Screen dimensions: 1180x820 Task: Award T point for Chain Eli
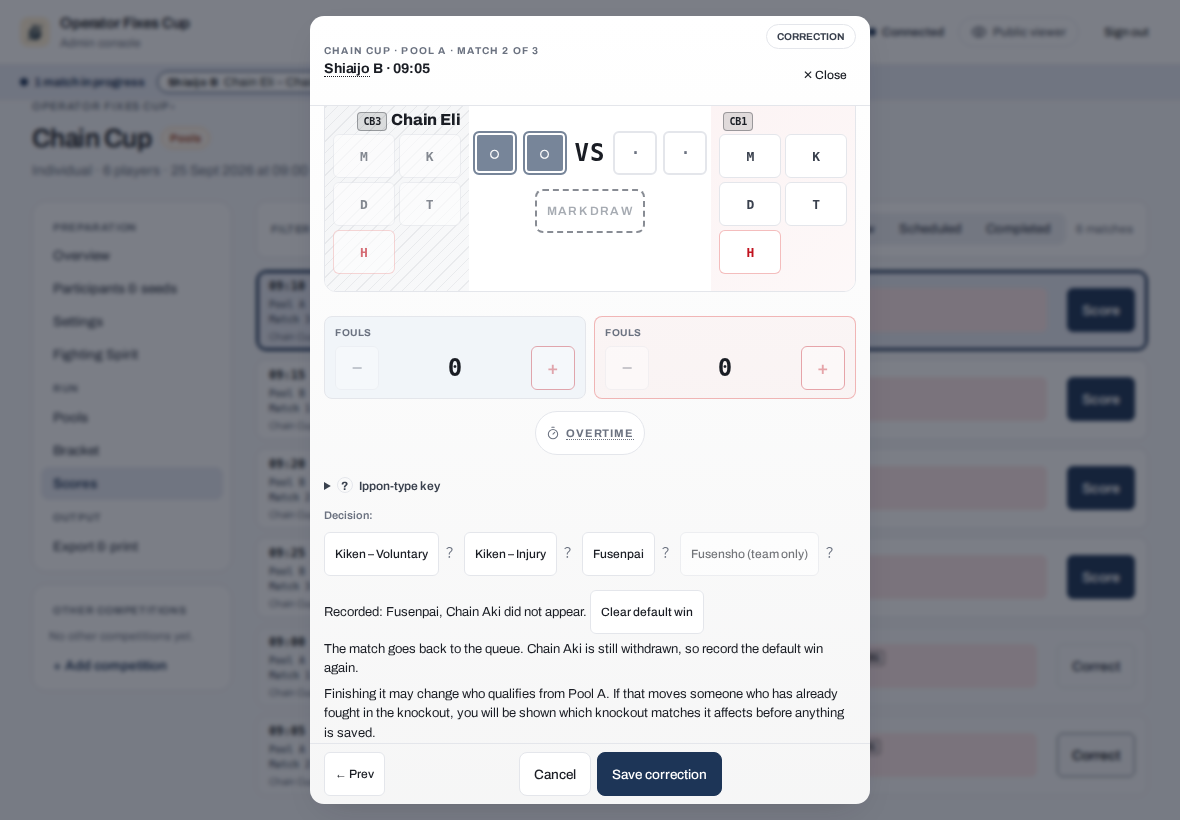(x=430, y=205)
